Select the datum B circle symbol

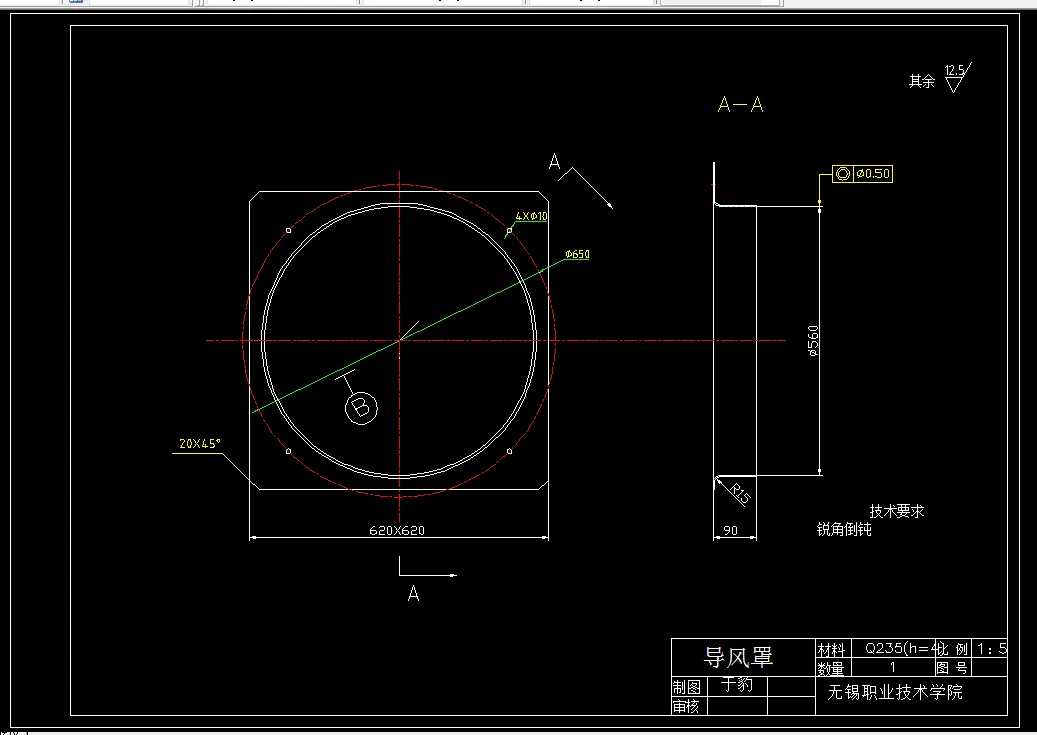pyautogui.click(x=361, y=408)
